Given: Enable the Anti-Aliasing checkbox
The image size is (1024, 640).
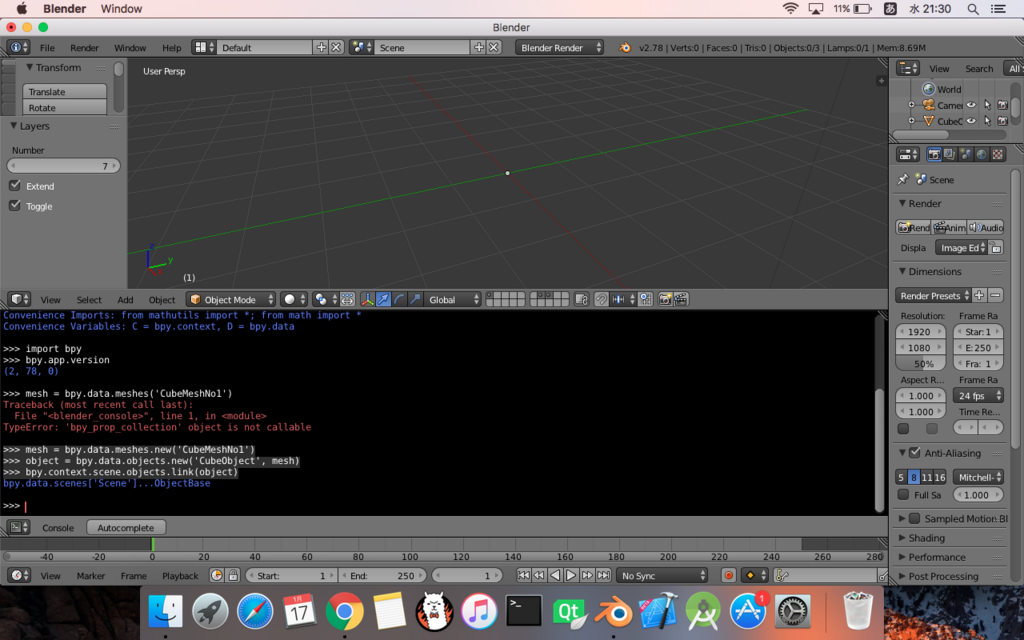Looking at the screenshot, I should click(x=915, y=453).
